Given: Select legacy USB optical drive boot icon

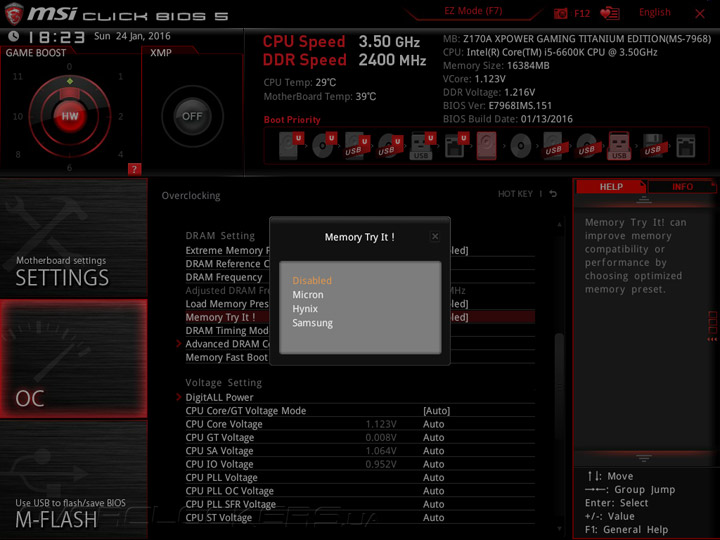Looking at the screenshot, I should 587,146.
